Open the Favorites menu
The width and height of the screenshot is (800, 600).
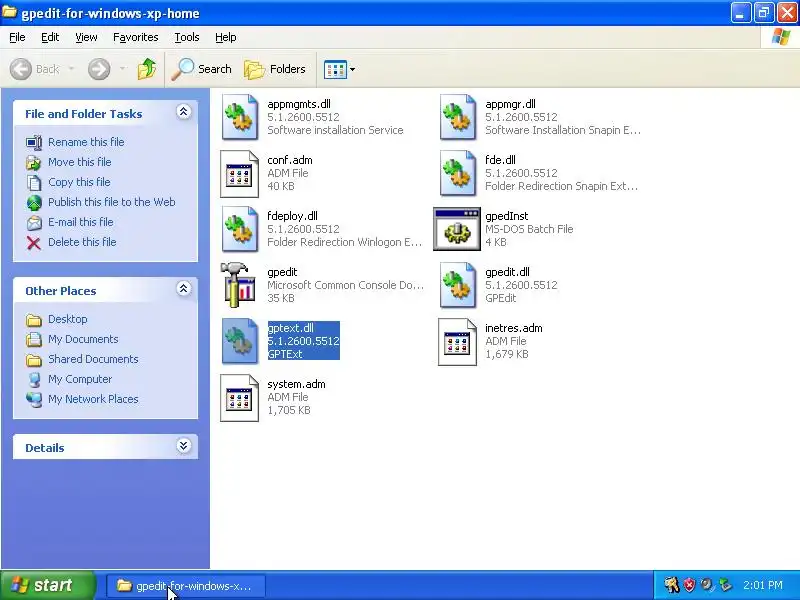click(136, 37)
